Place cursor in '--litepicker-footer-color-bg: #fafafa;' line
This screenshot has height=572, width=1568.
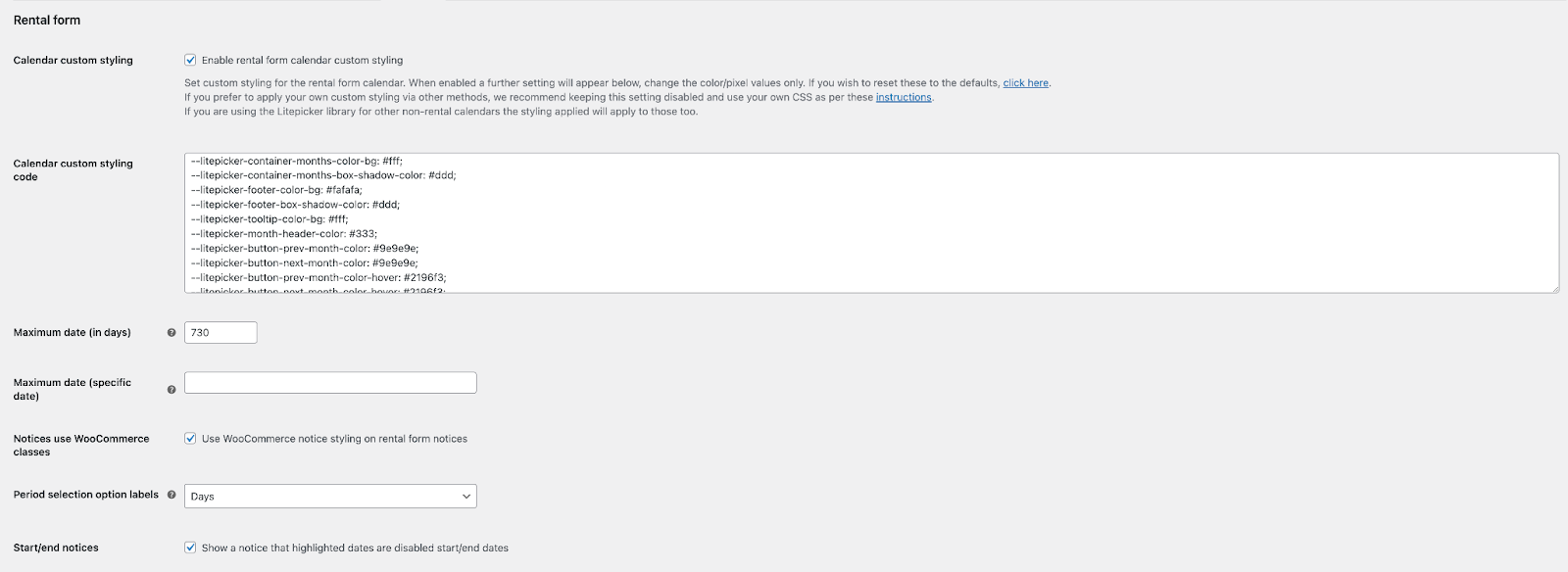[x=276, y=190]
